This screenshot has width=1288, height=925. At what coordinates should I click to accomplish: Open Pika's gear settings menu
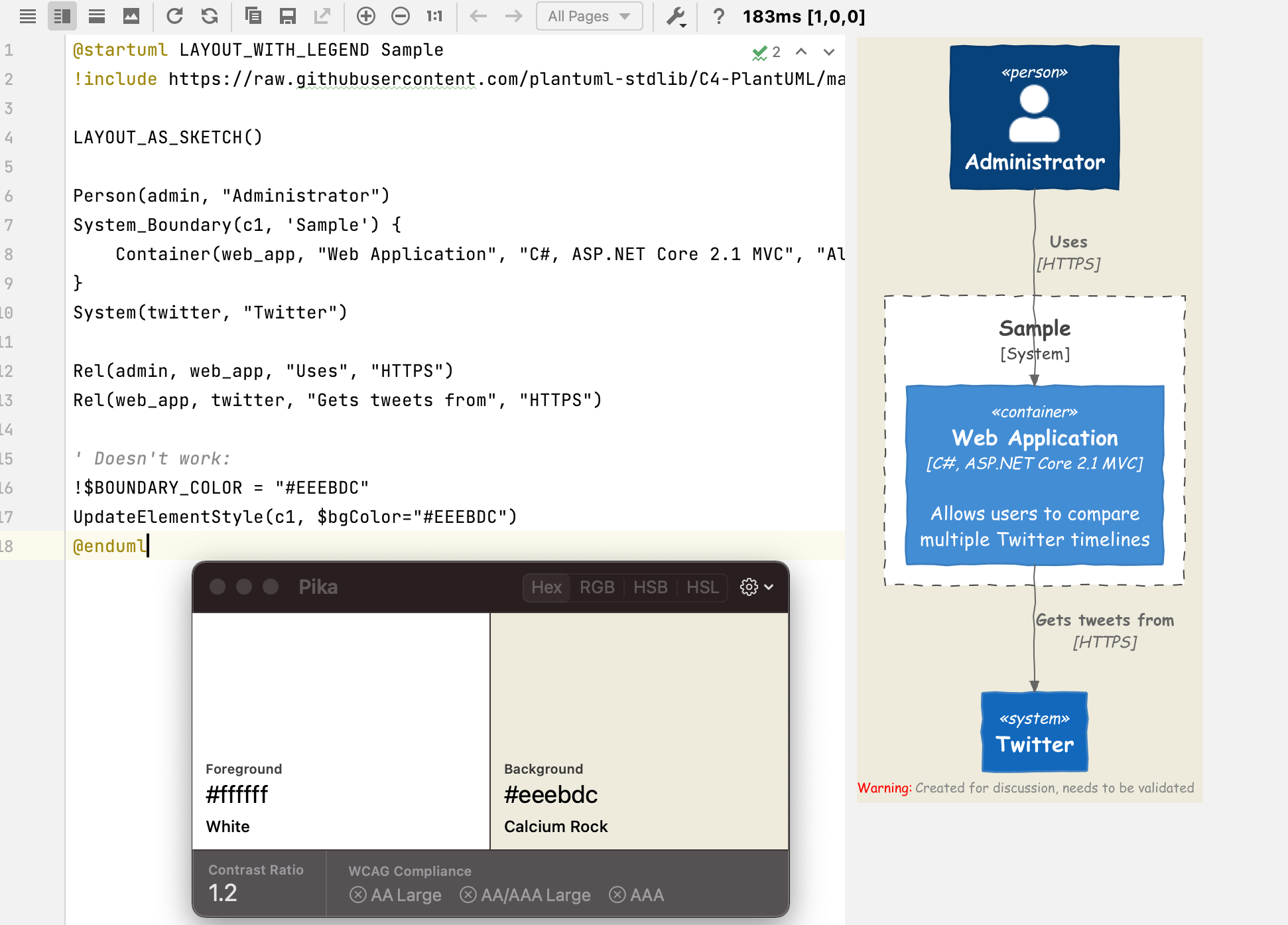pos(748,587)
